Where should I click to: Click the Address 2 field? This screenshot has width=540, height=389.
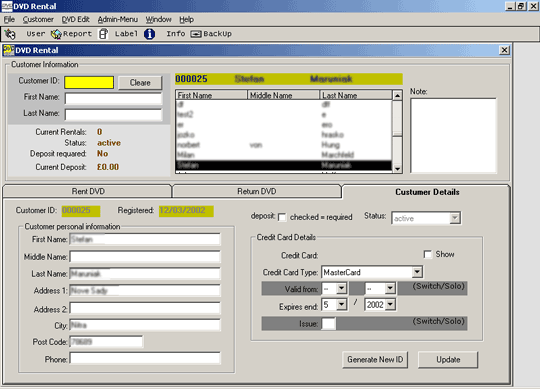coord(145,308)
